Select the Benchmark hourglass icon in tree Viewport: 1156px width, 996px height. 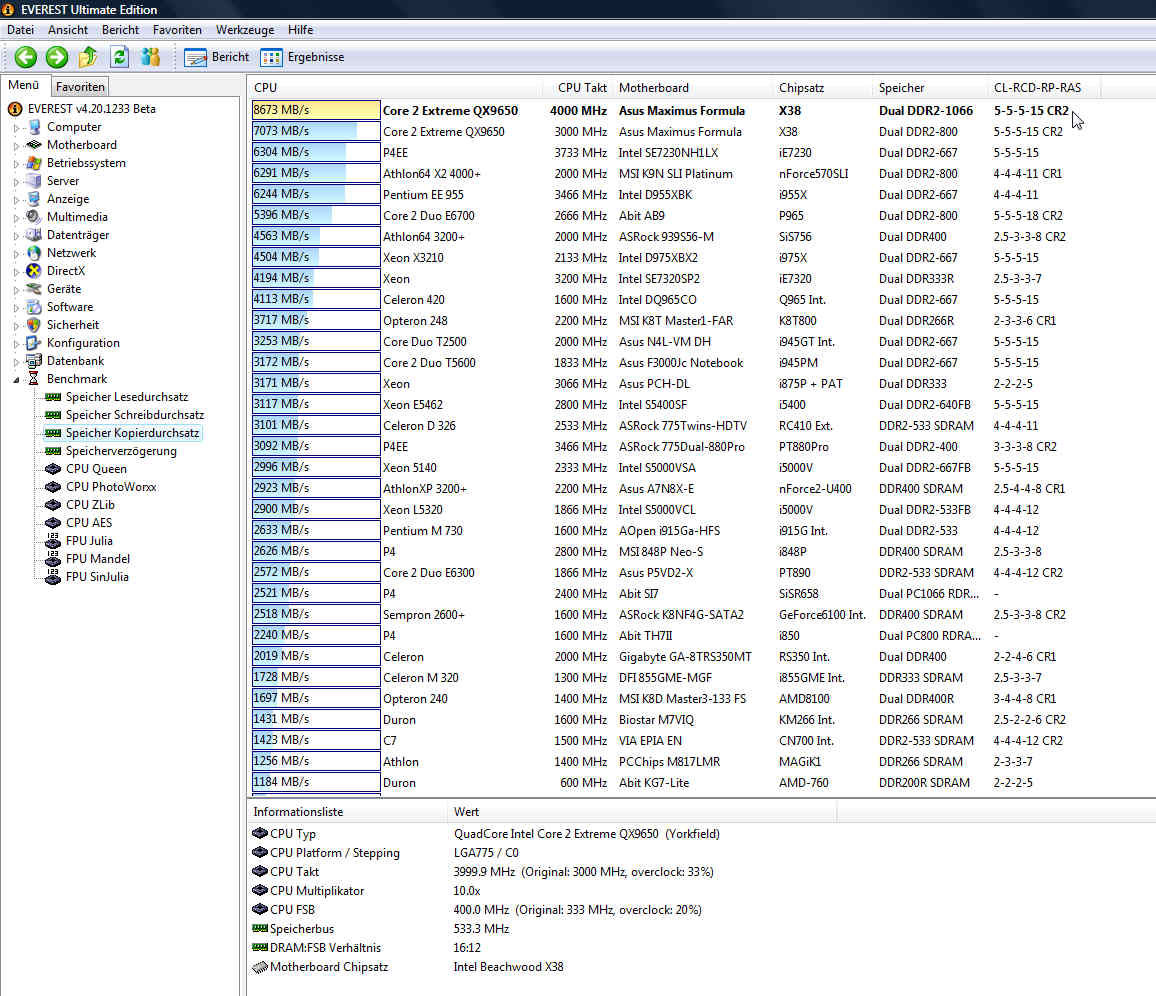[34, 379]
